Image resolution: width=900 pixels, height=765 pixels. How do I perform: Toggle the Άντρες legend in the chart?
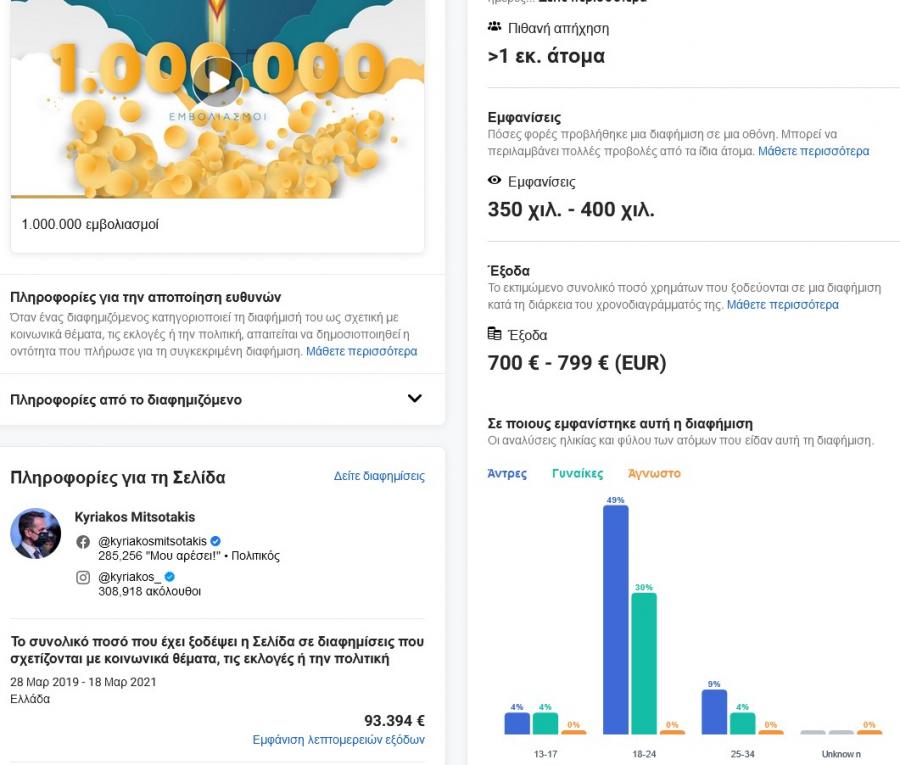(x=507, y=473)
